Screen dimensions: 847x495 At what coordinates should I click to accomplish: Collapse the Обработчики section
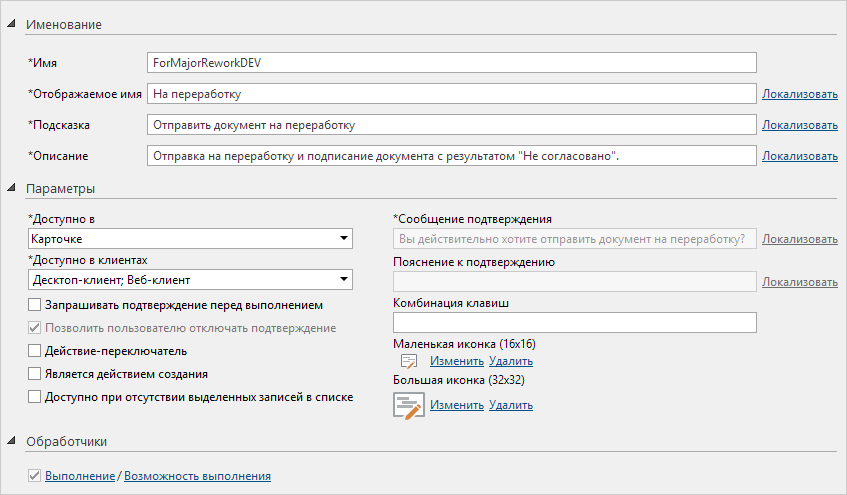click(12, 441)
